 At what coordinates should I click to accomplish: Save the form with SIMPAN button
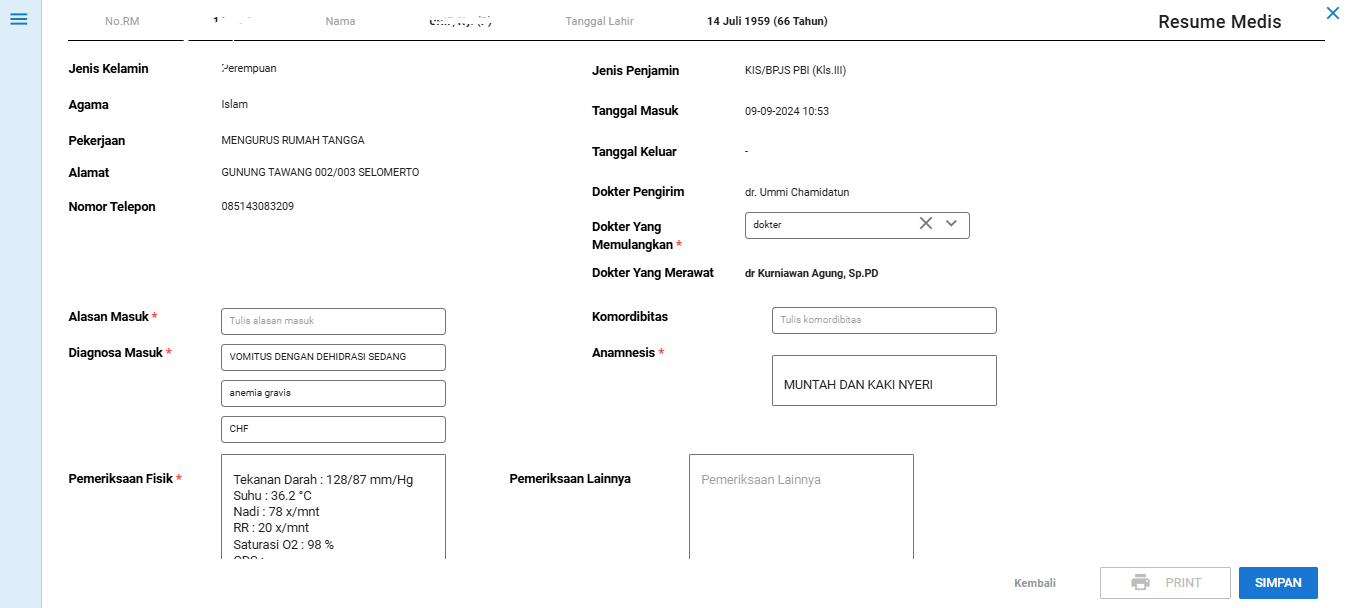1277,582
